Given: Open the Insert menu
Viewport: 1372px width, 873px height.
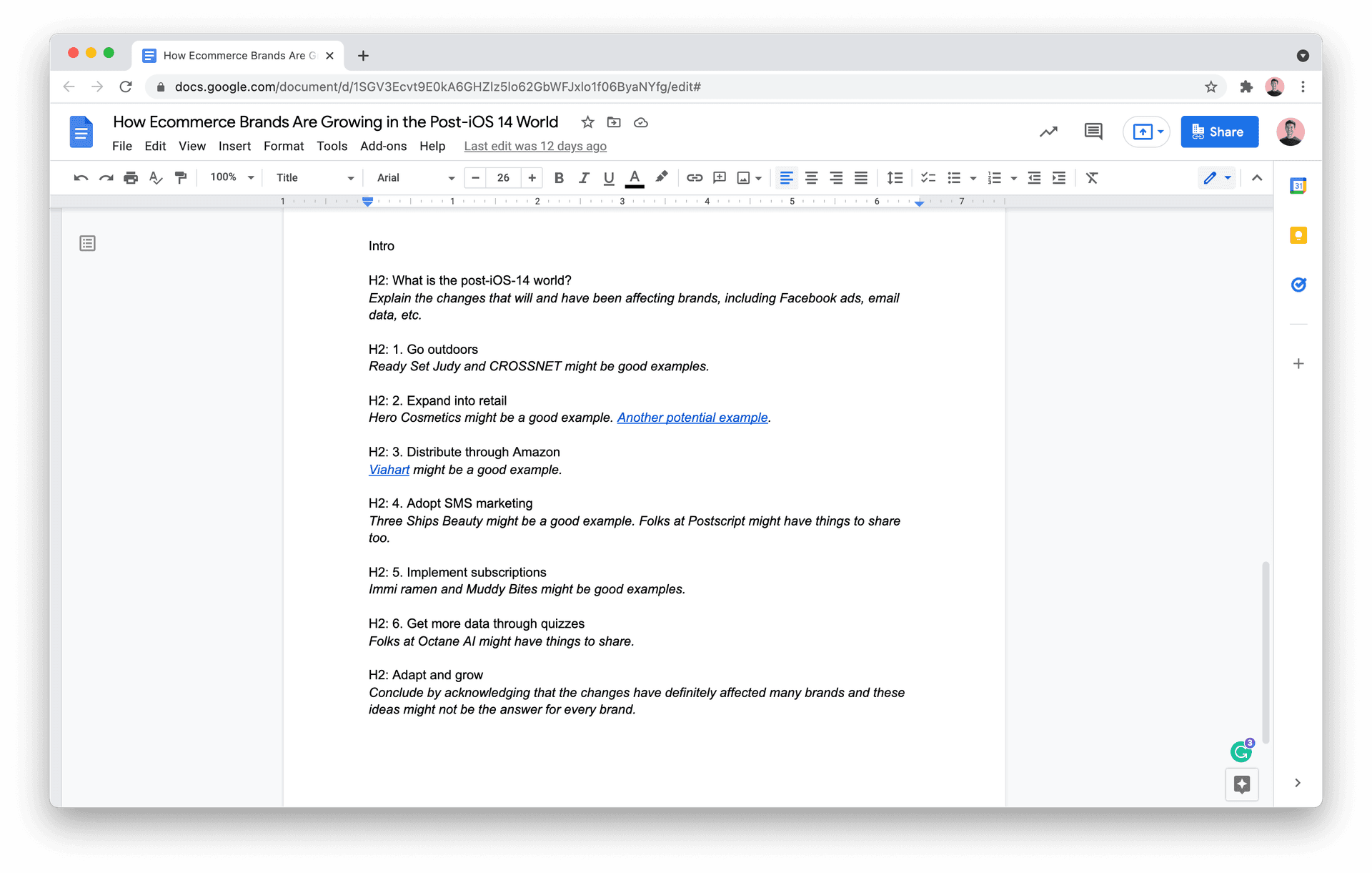Looking at the screenshot, I should [234, 146].
